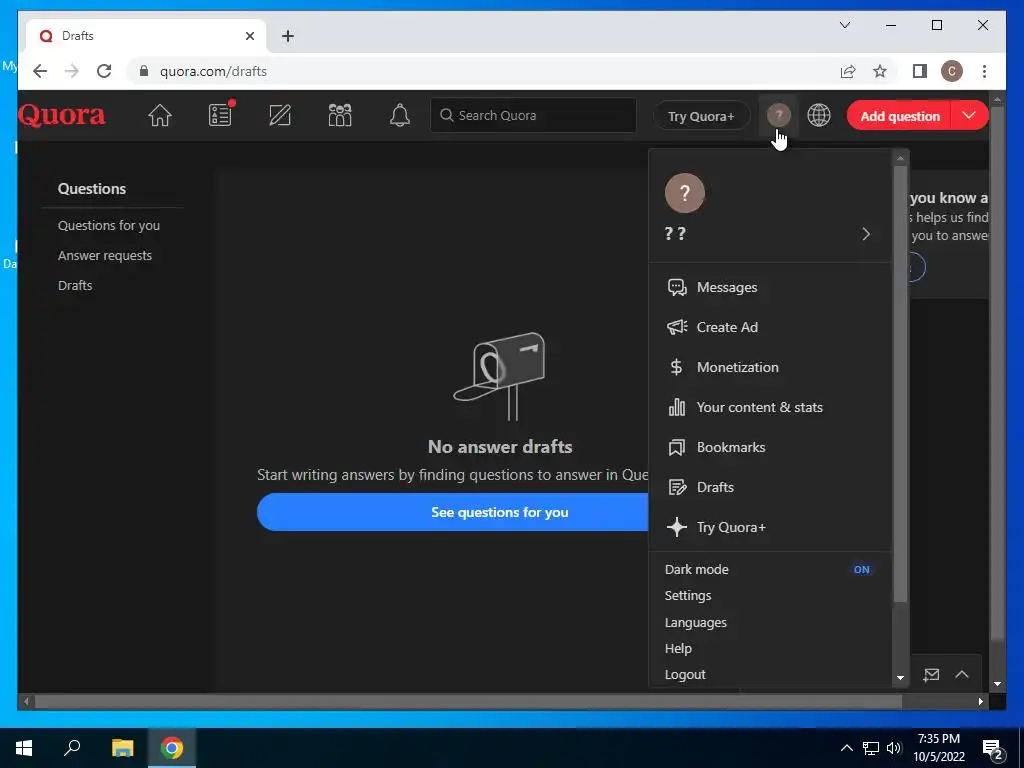
Task: Open Messages from profile menu
Action: point(771,287)
